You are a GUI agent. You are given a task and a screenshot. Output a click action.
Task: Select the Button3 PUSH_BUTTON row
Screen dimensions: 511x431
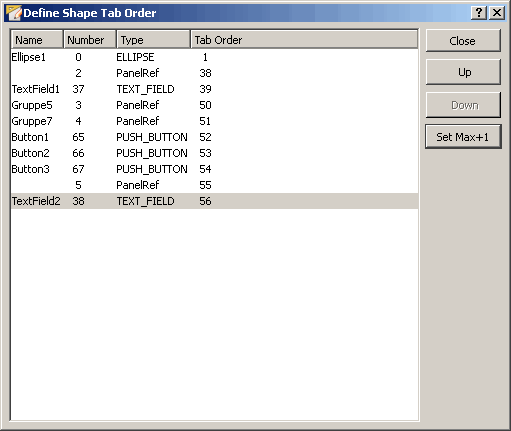click(214, 169)
